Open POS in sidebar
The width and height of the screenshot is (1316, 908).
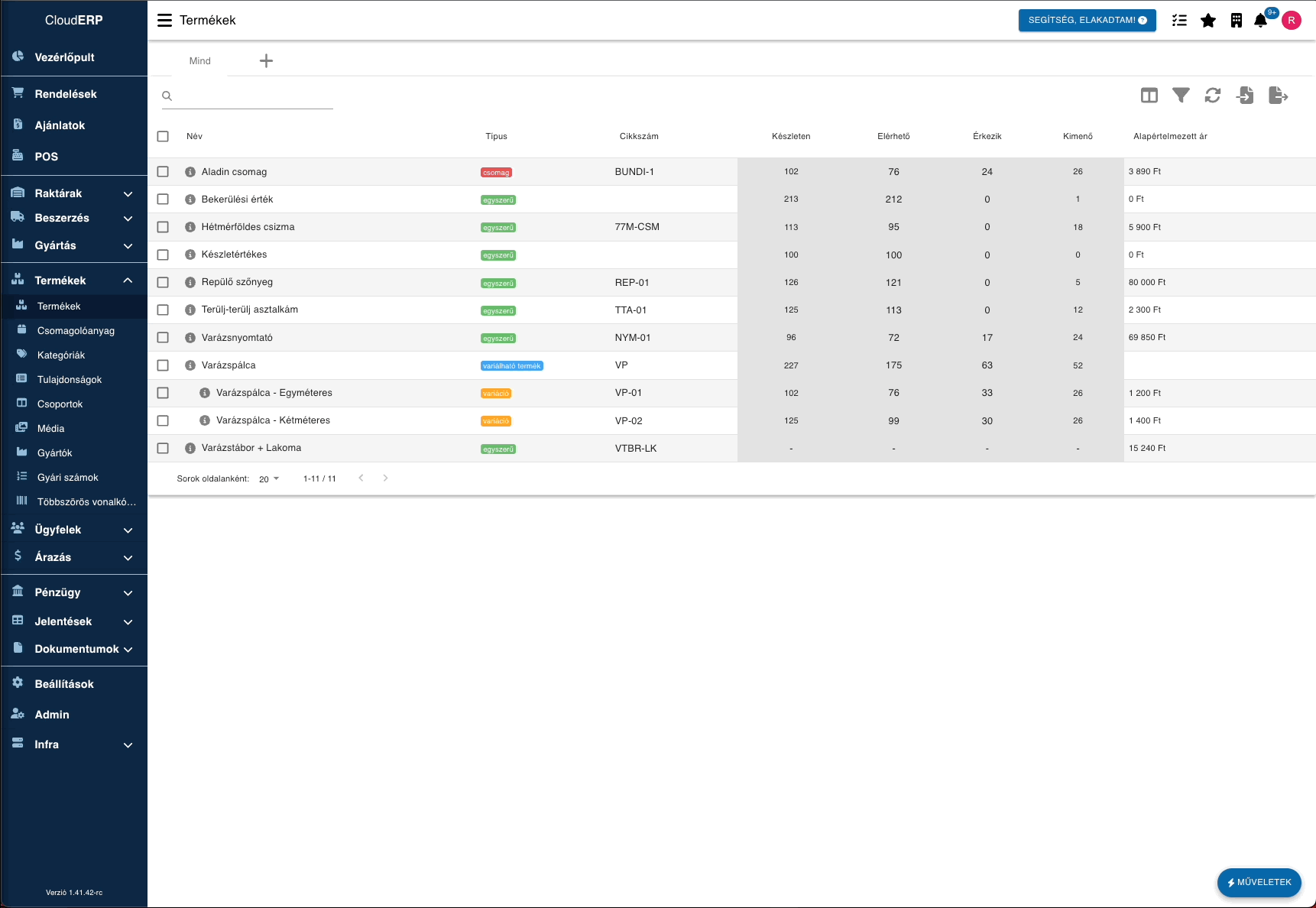point(74,157)
